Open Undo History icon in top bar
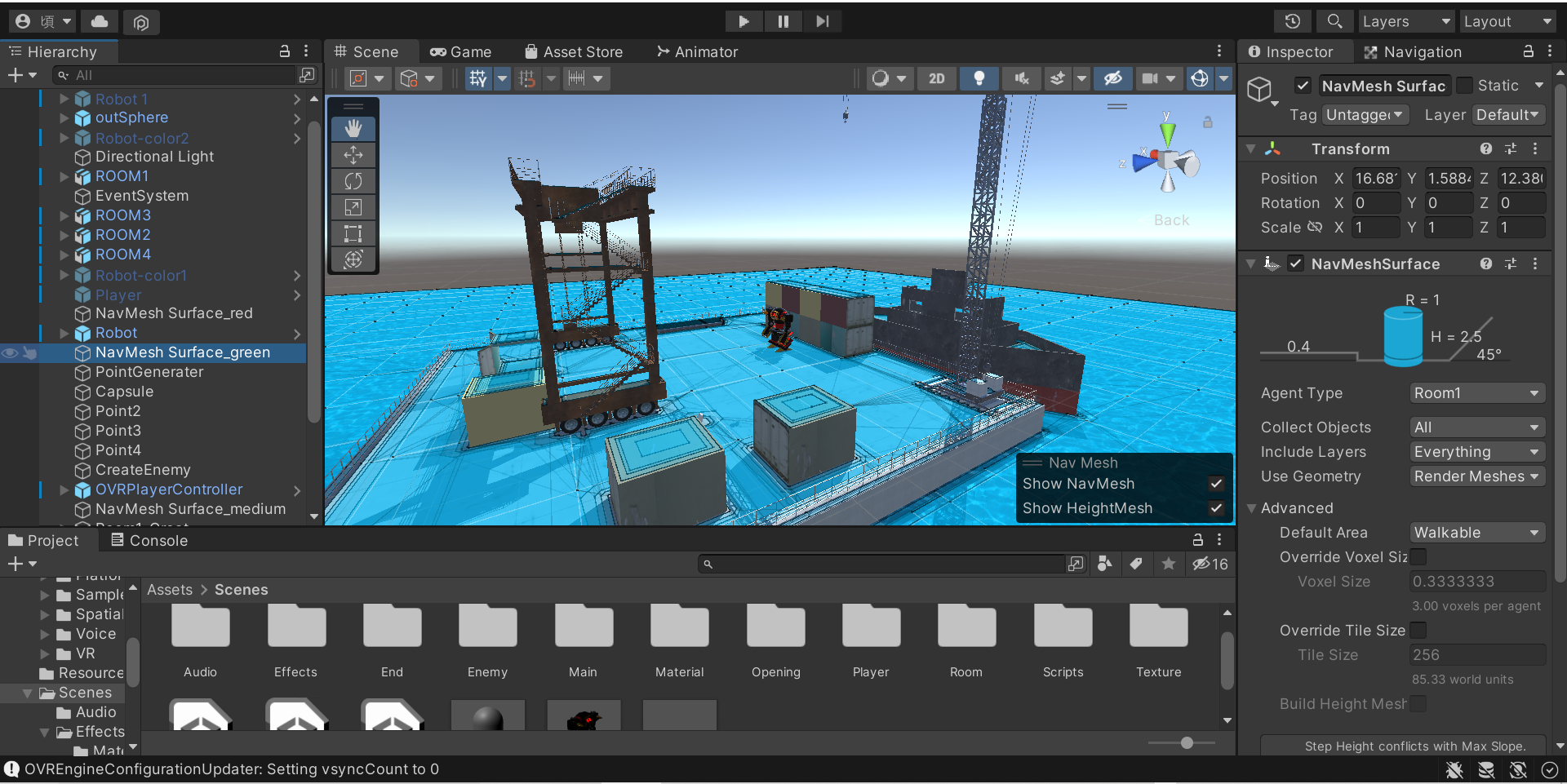1567x784 pixels. [1292, 21]
